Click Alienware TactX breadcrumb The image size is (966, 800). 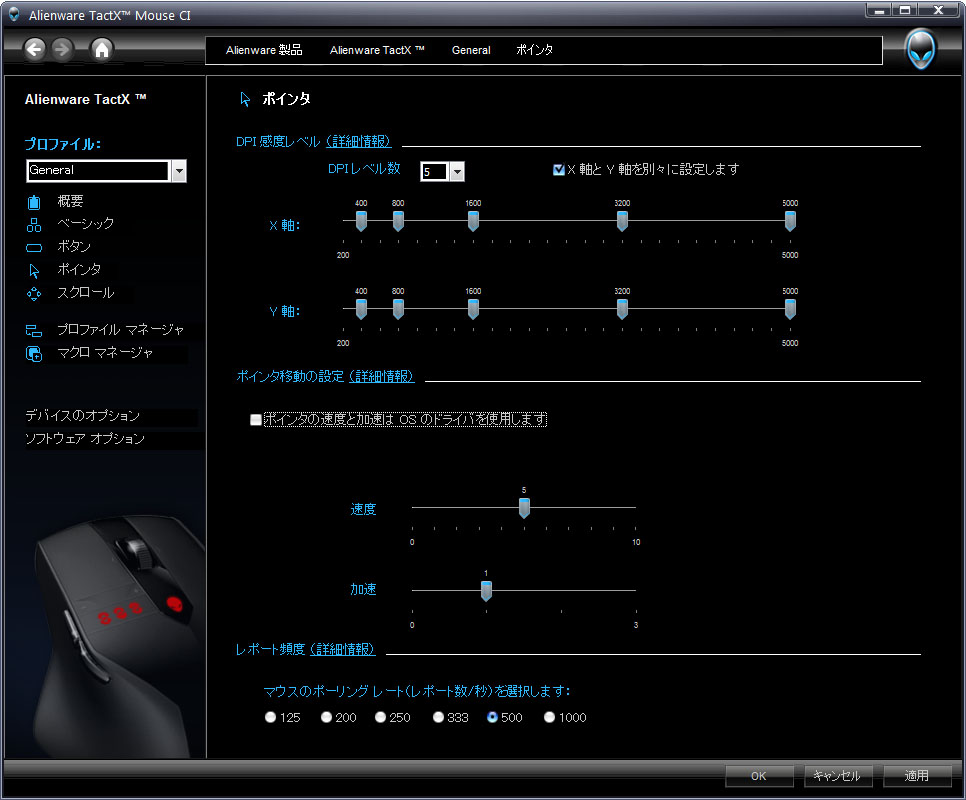point(377,50)
